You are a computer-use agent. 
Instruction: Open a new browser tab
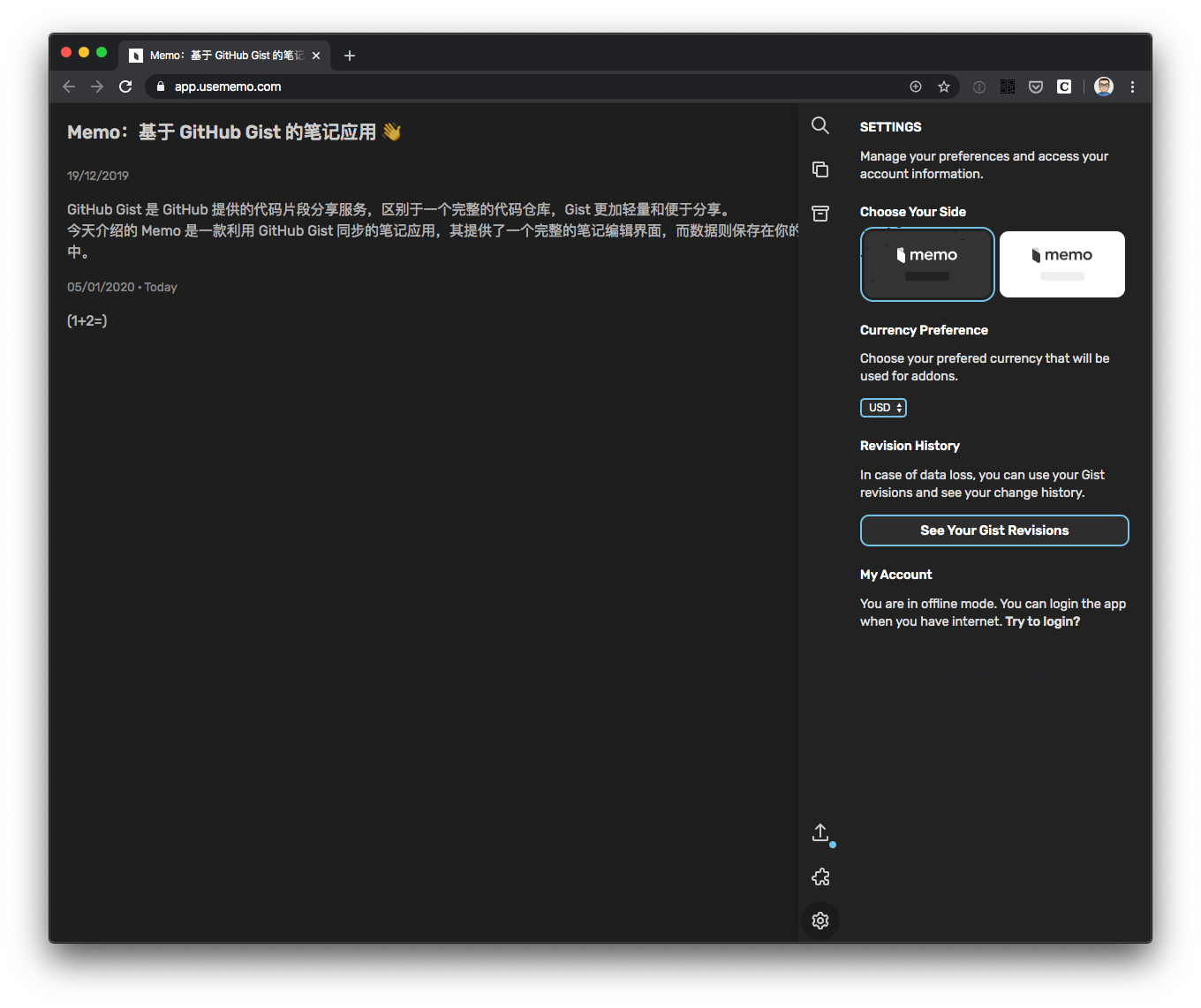point(349,55)
